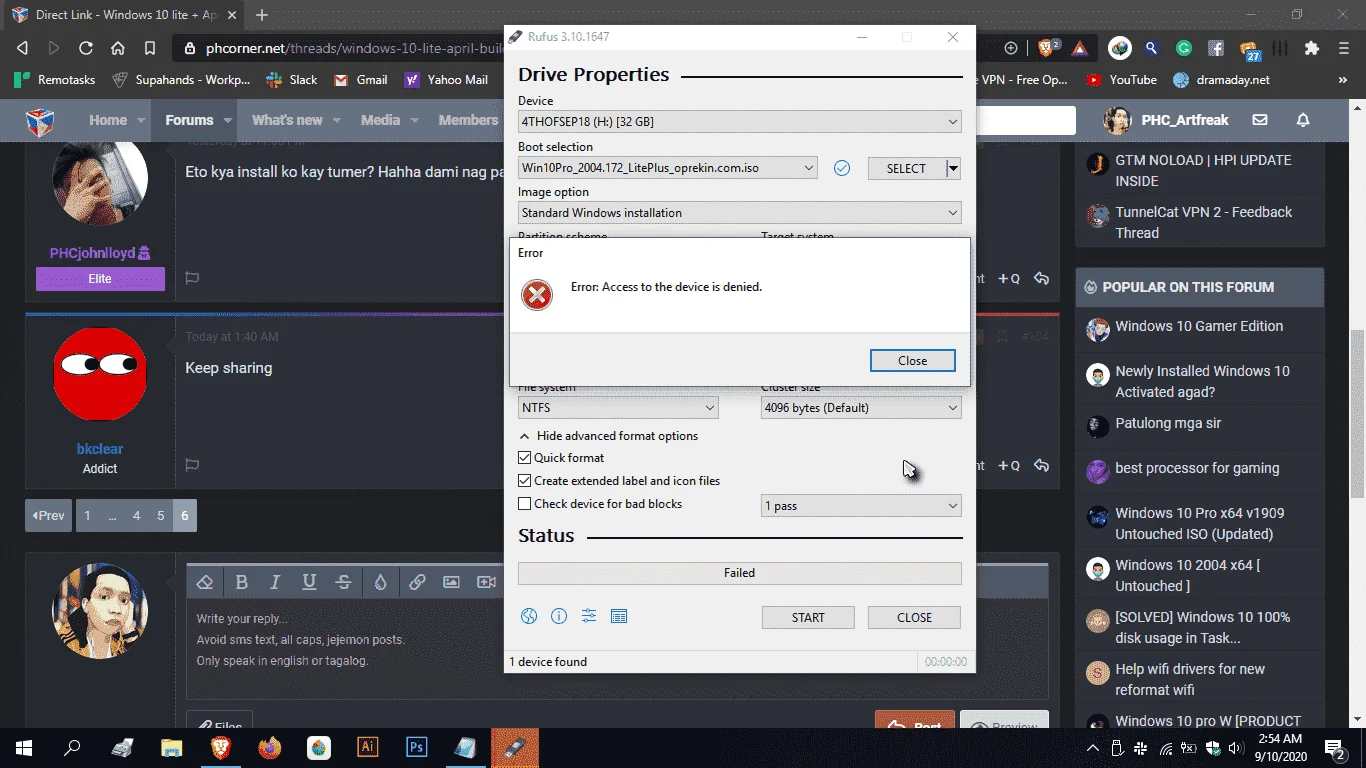
Task: Click the eraser remove-formatting icon in editor
Action: pos(205,582)
